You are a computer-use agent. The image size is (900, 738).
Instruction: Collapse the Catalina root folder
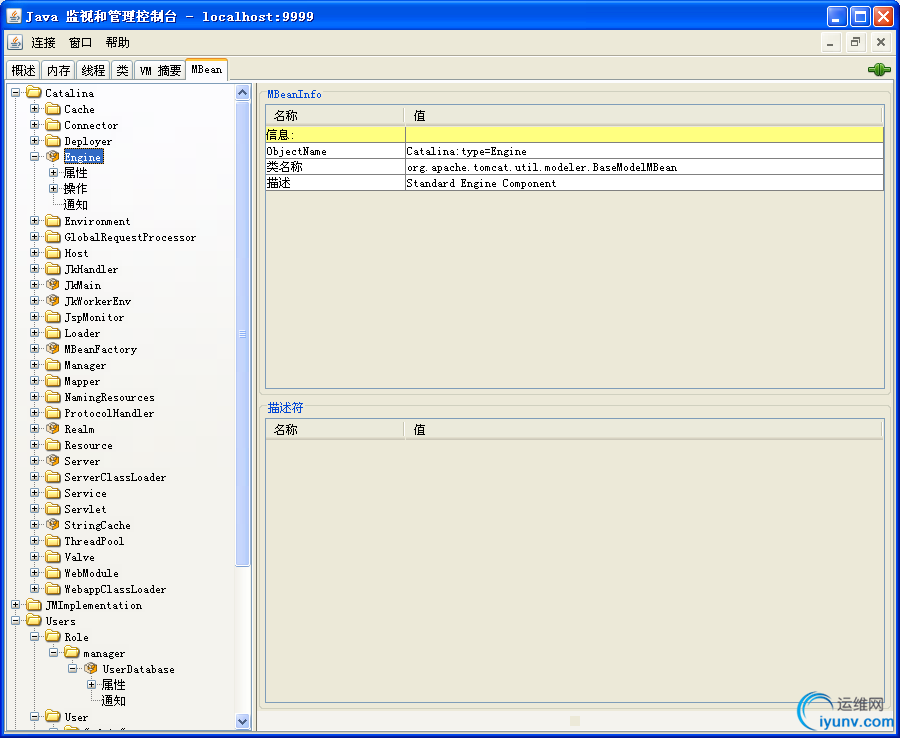point(15,92)
